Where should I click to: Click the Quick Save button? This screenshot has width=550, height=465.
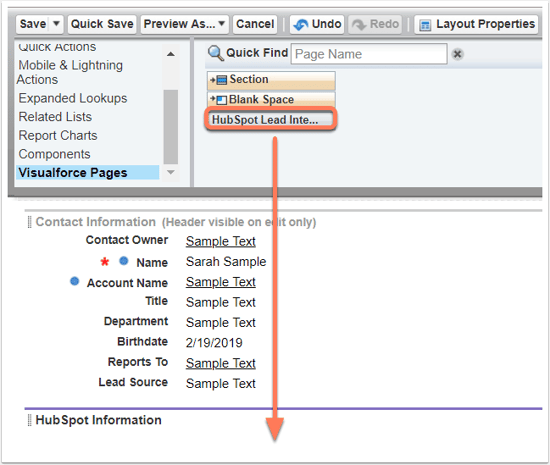pyautogui.click(x=102, y=24)
